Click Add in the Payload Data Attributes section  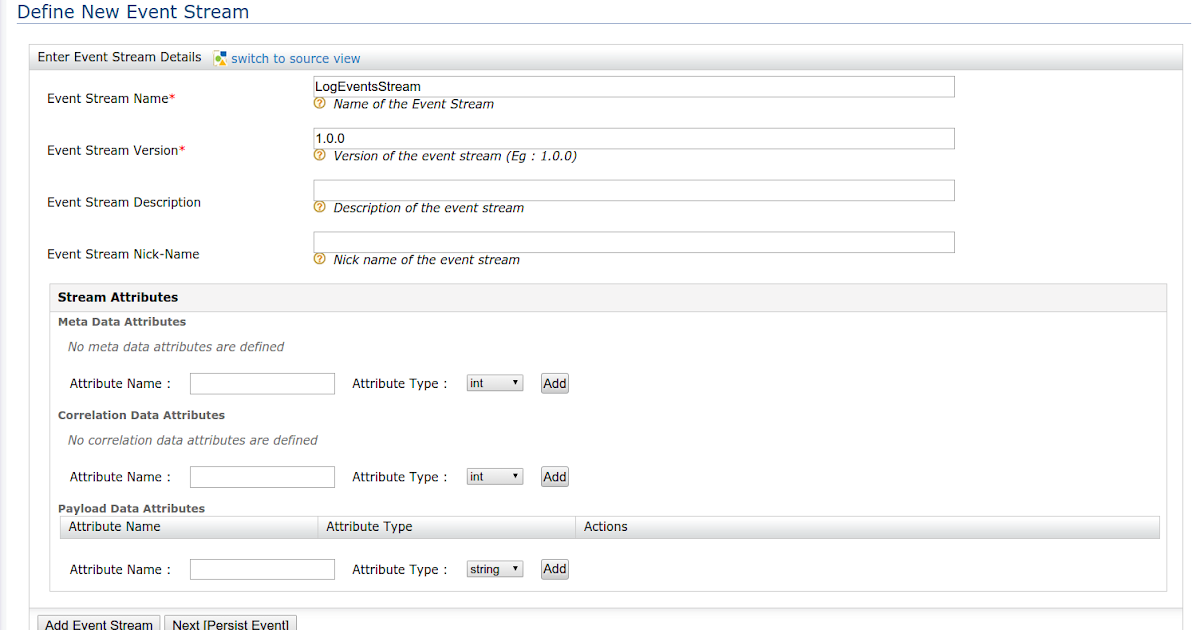554,568
